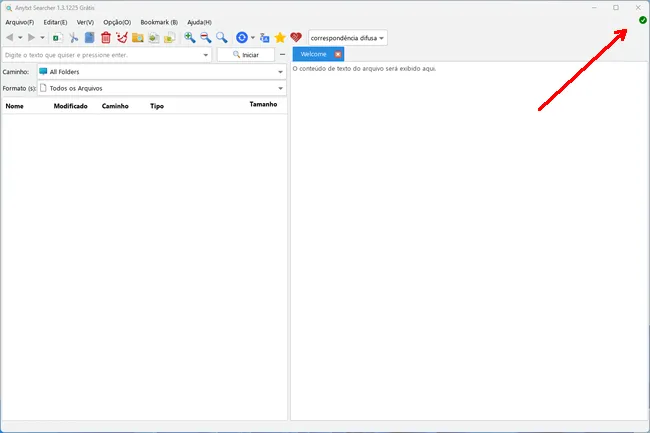The width and height of the screenshot is (650, 433).
Task: Click the minus collapse button beside Iniciar
Action: (x=282, y=54)
